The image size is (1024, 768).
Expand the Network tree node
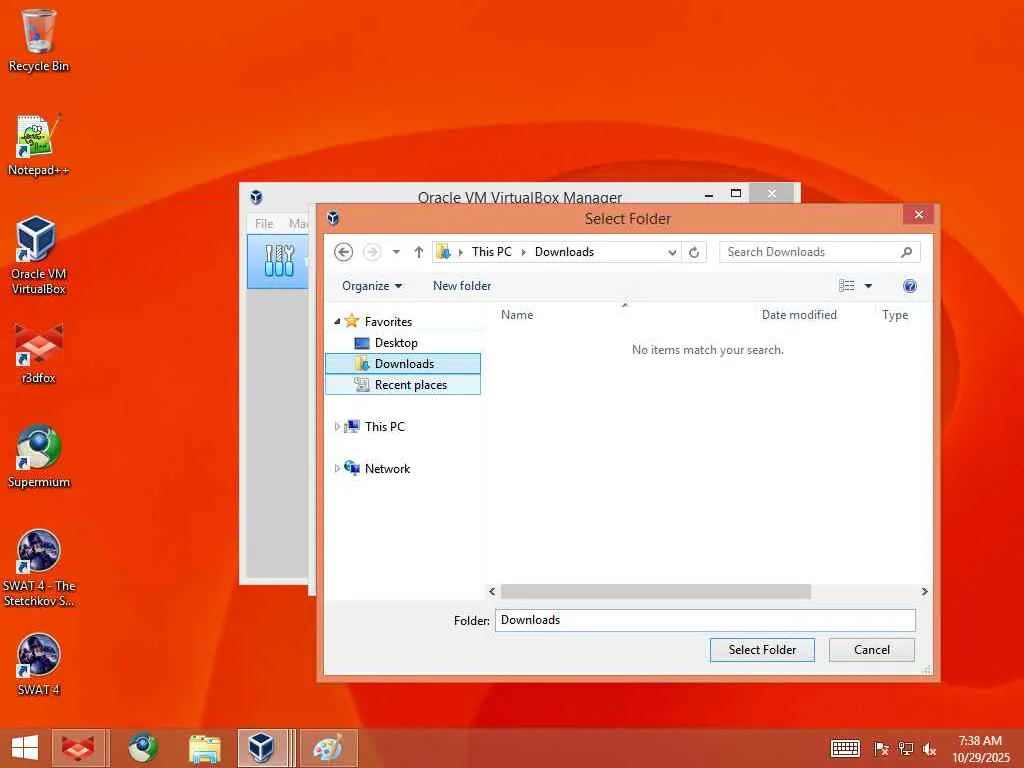[x=337, y=468]
